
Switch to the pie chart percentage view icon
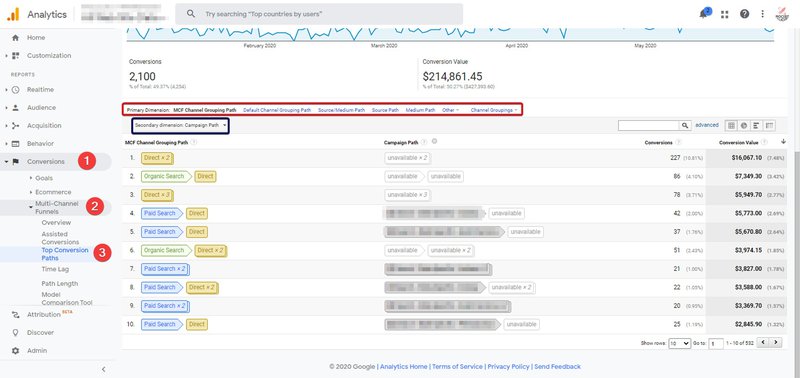tap(744, 125)
